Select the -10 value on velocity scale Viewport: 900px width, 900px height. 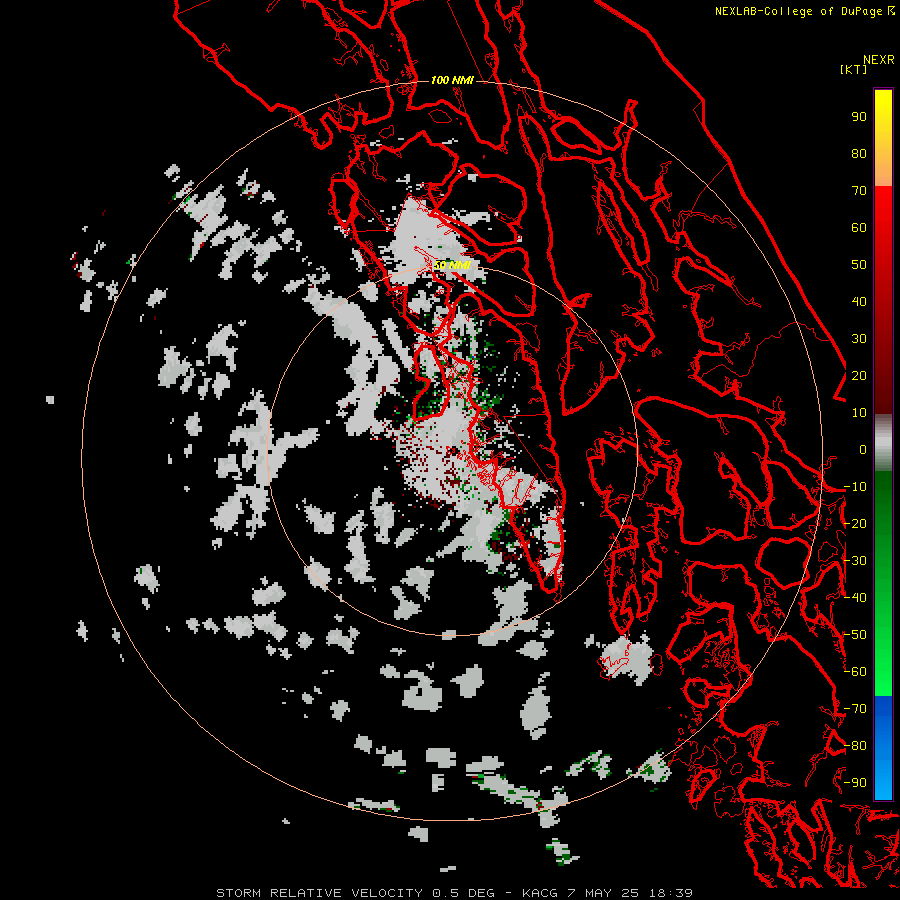click(x=855, y=487)
